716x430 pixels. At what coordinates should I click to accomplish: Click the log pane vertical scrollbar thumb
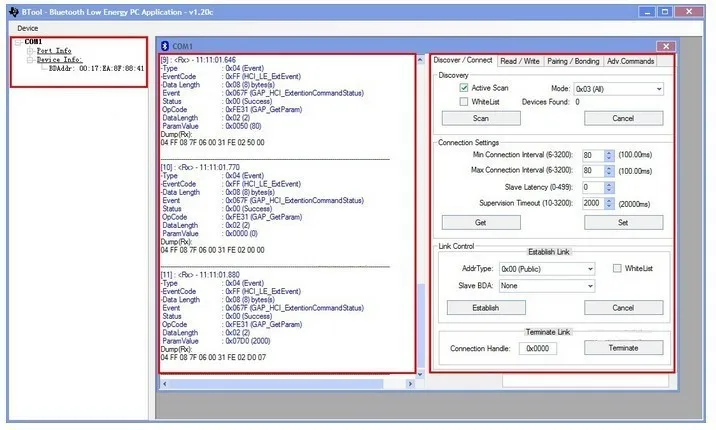(421, 325)
